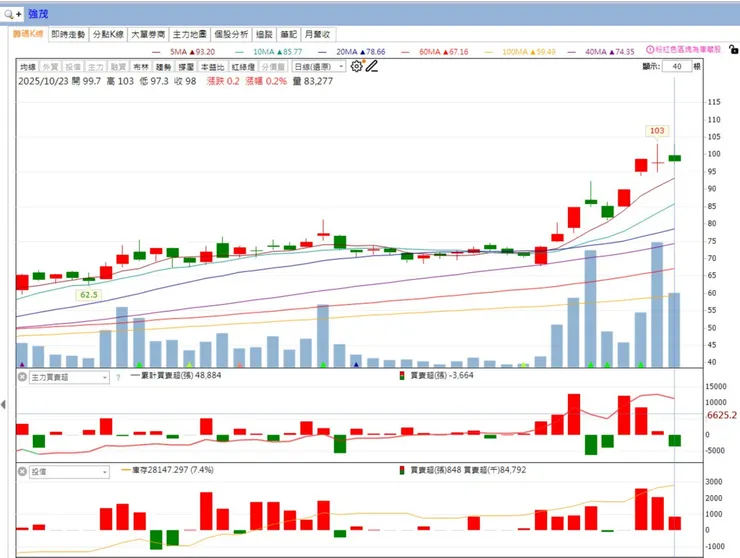Click the pink triangle marker on volume axis

[240, 364]
